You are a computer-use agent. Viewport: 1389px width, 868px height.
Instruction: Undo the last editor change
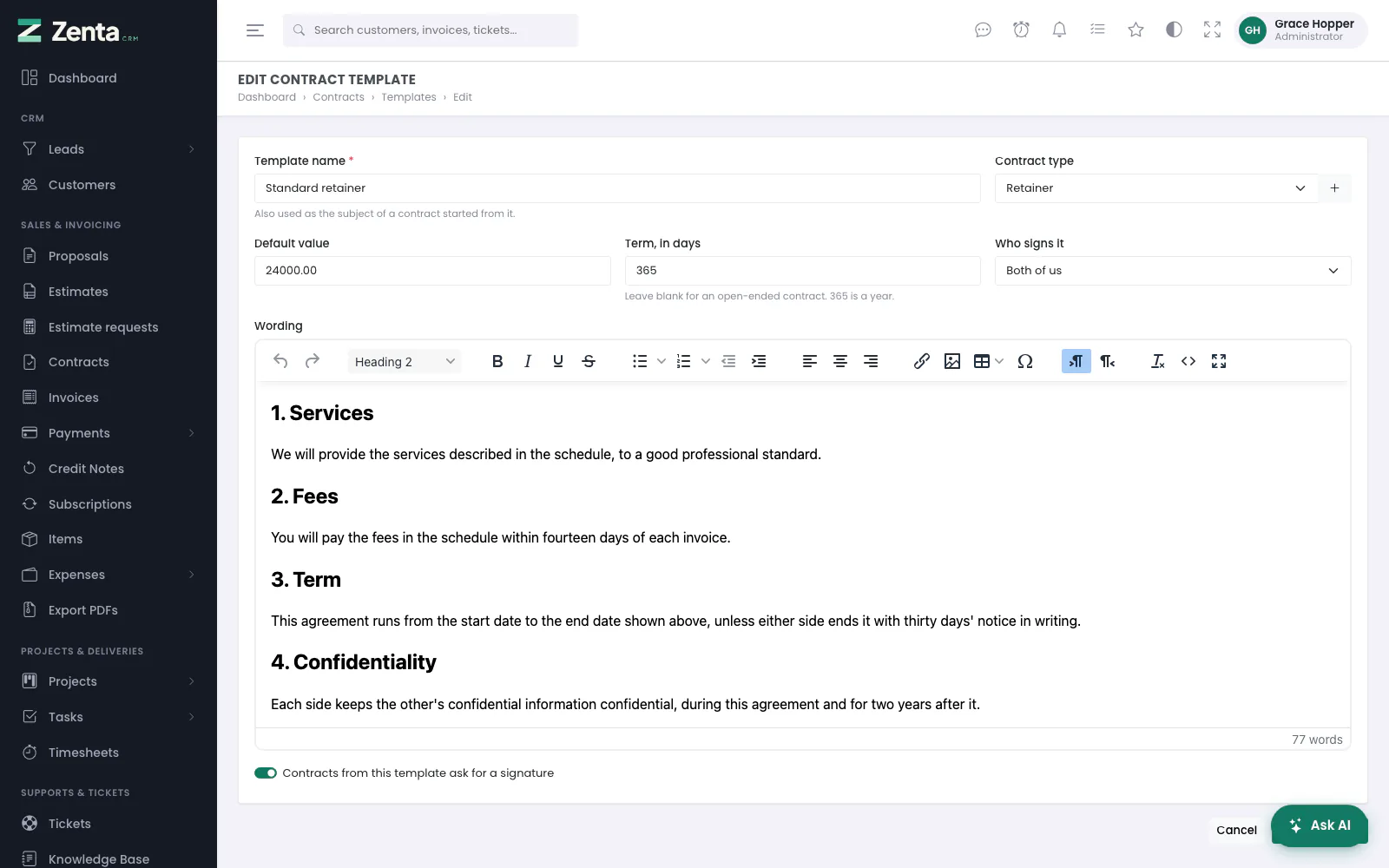[280, 361]
